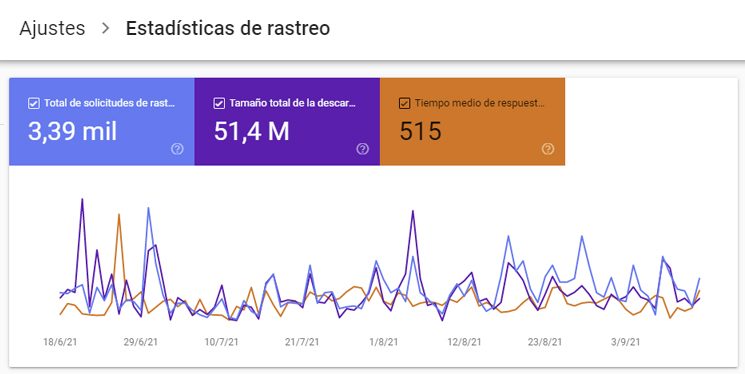Click the breadcrumb chevron after Ajustes

point(105,28)
